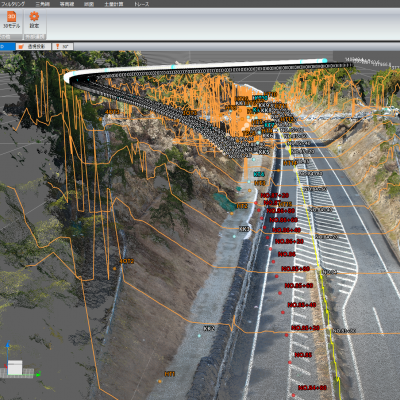
Task: Select the KK2 control point label
Action: tap(209, 328)
